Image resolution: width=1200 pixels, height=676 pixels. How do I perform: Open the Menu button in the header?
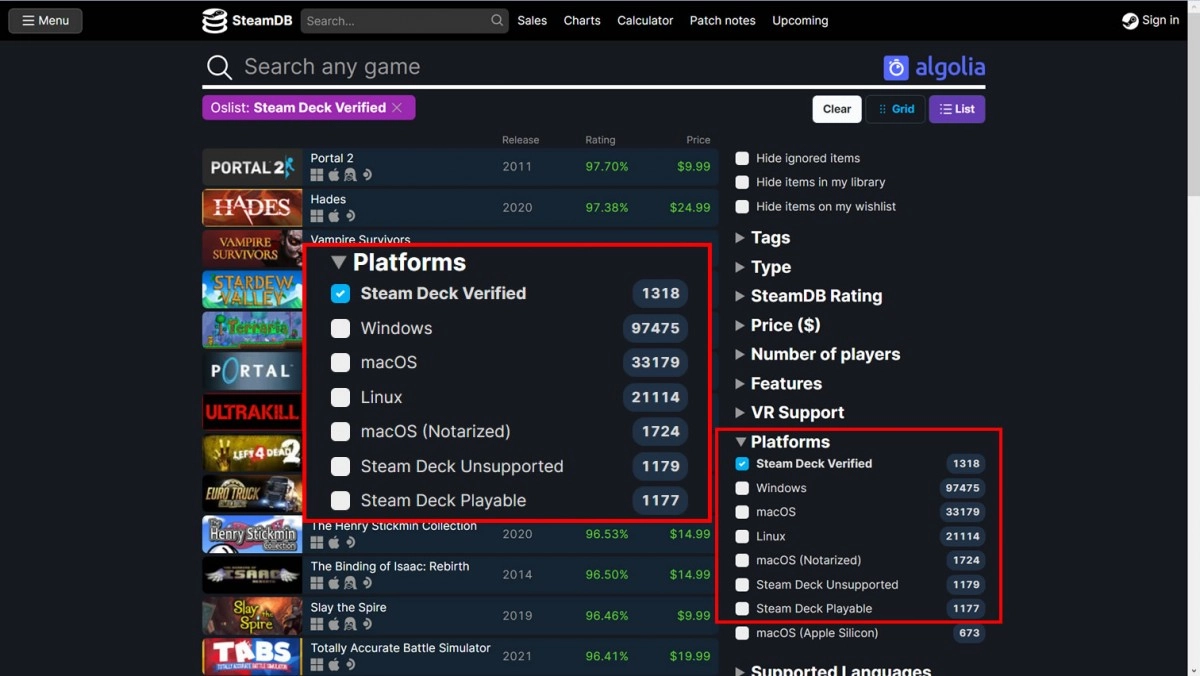46,20
